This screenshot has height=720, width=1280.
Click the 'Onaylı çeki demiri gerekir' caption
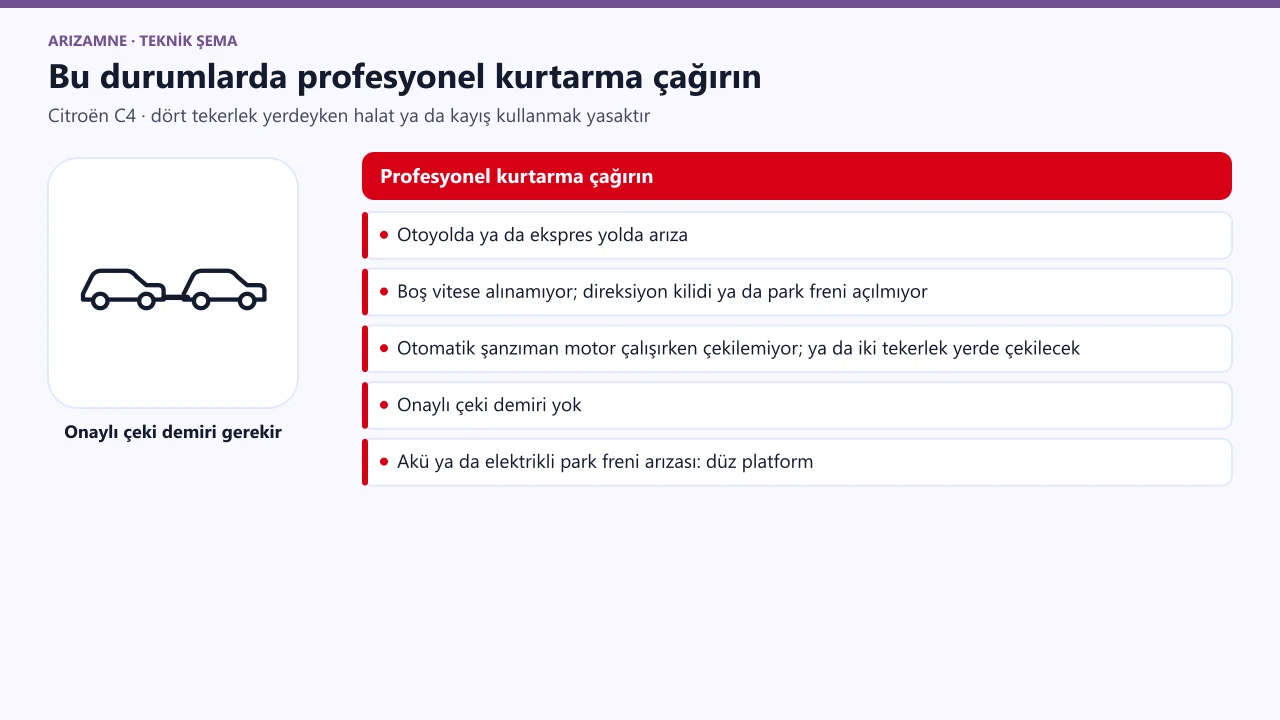(x=173, y=432)
